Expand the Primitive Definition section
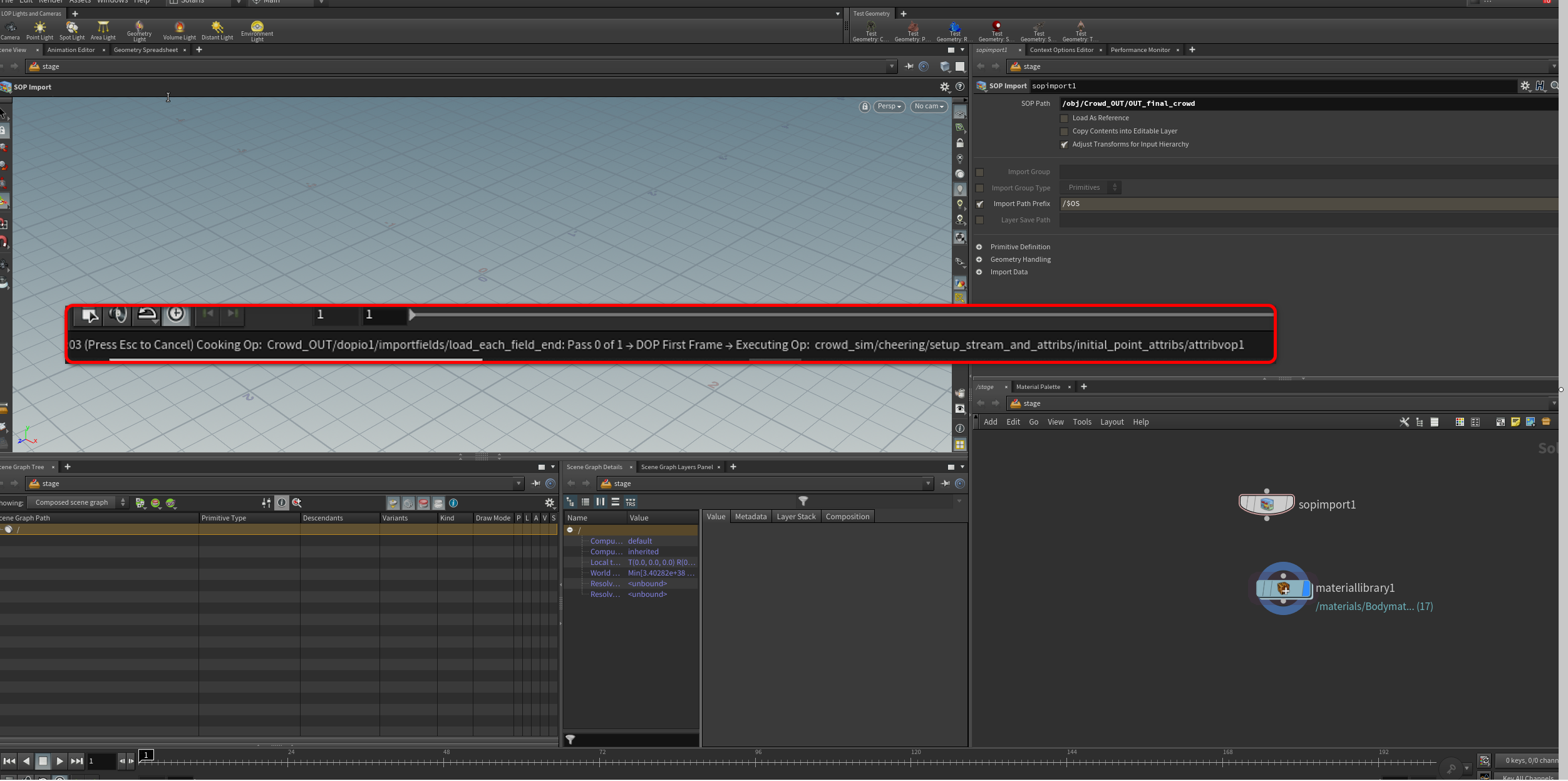Screen dimensions: 1568x781 point(979,247)
